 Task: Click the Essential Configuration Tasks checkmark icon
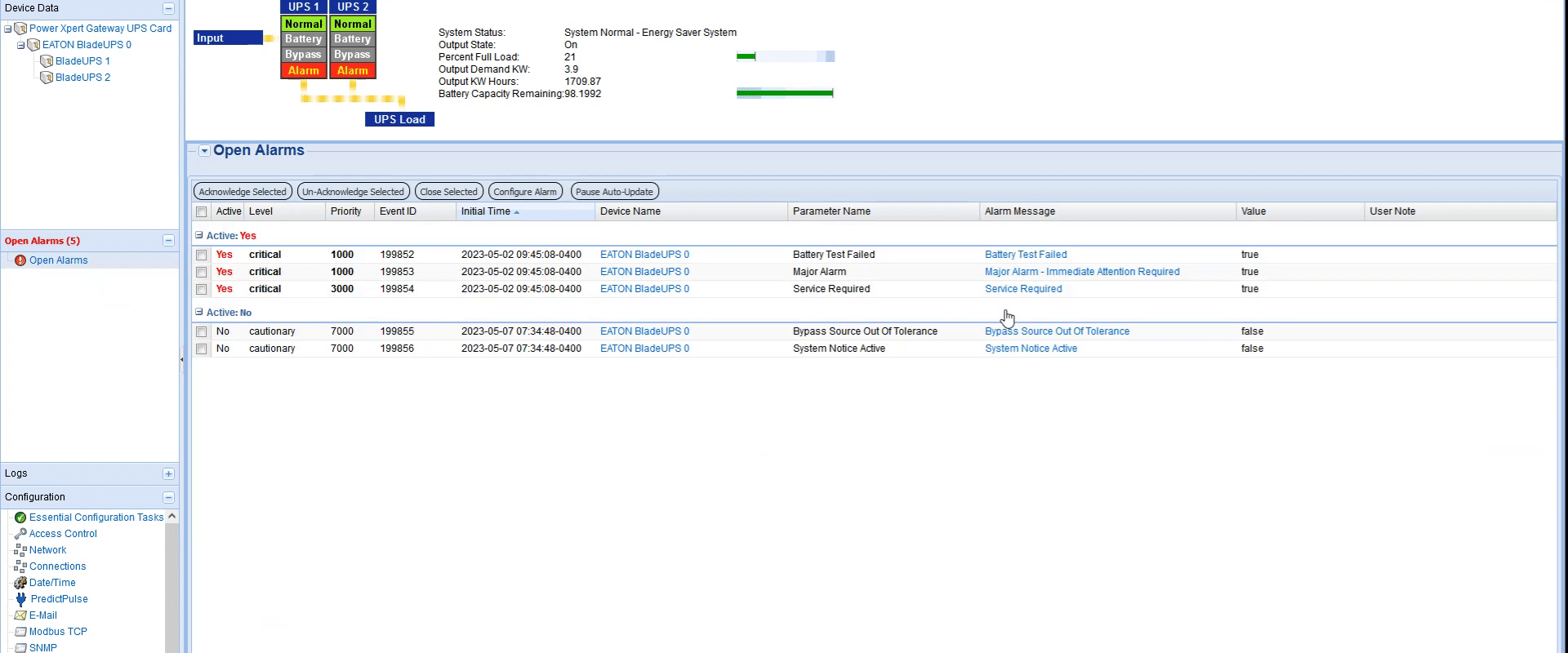click(x=20, y=518)
